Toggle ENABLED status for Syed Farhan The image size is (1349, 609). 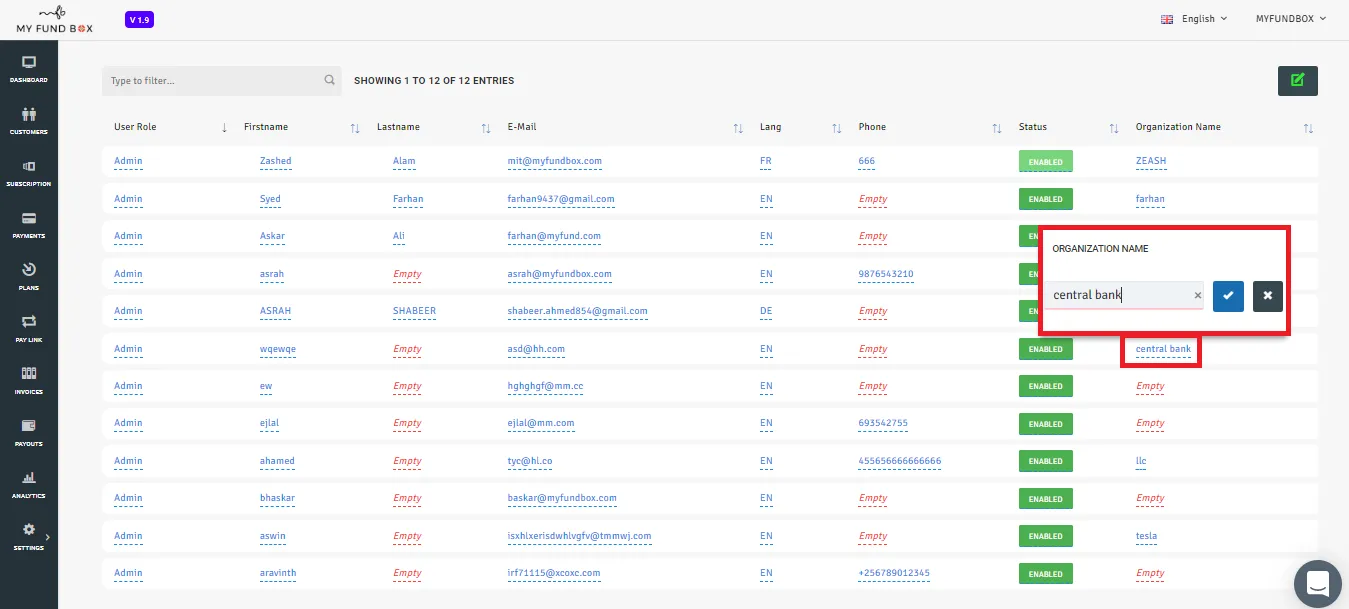[x=1045, y=199]
